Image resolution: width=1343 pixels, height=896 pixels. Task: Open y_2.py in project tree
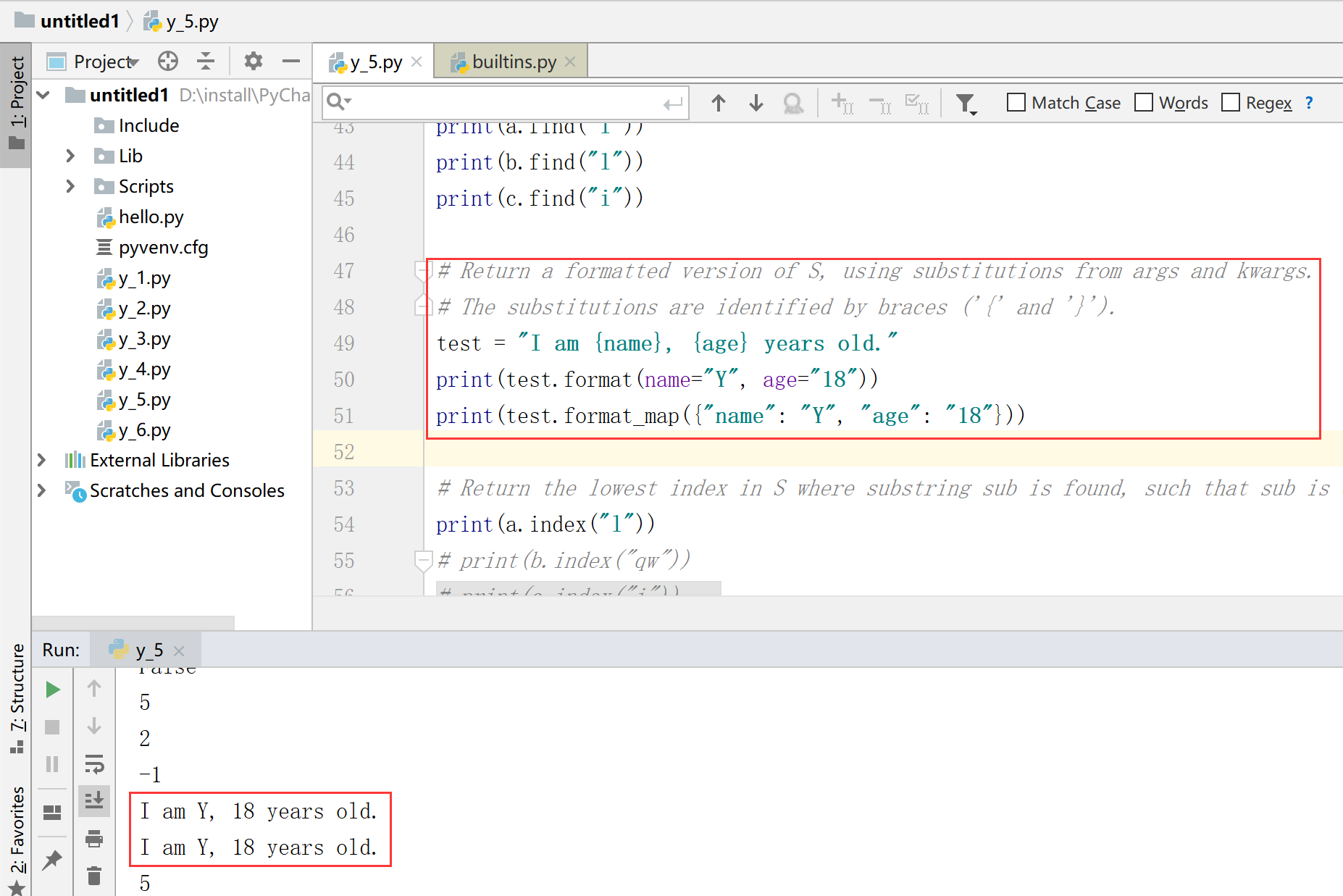click(x=134, y=309)
